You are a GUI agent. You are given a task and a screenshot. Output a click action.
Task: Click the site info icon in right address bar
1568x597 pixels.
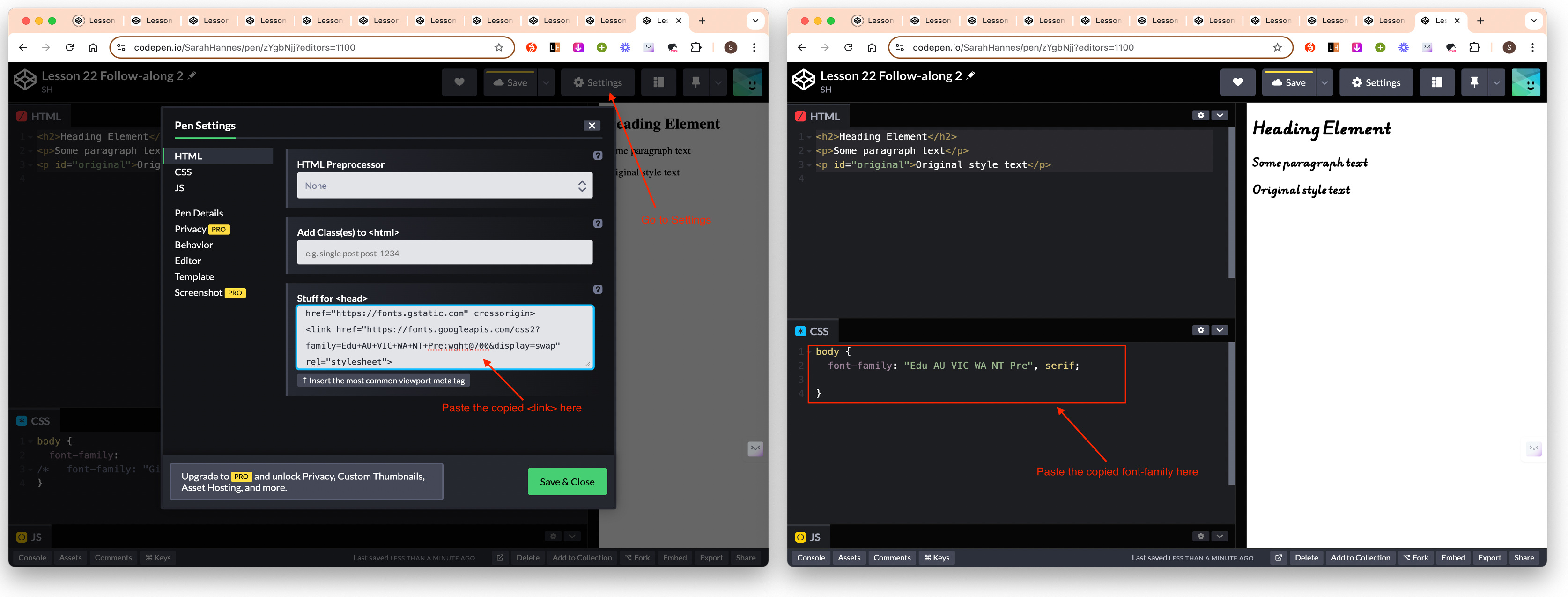point(900,47)
